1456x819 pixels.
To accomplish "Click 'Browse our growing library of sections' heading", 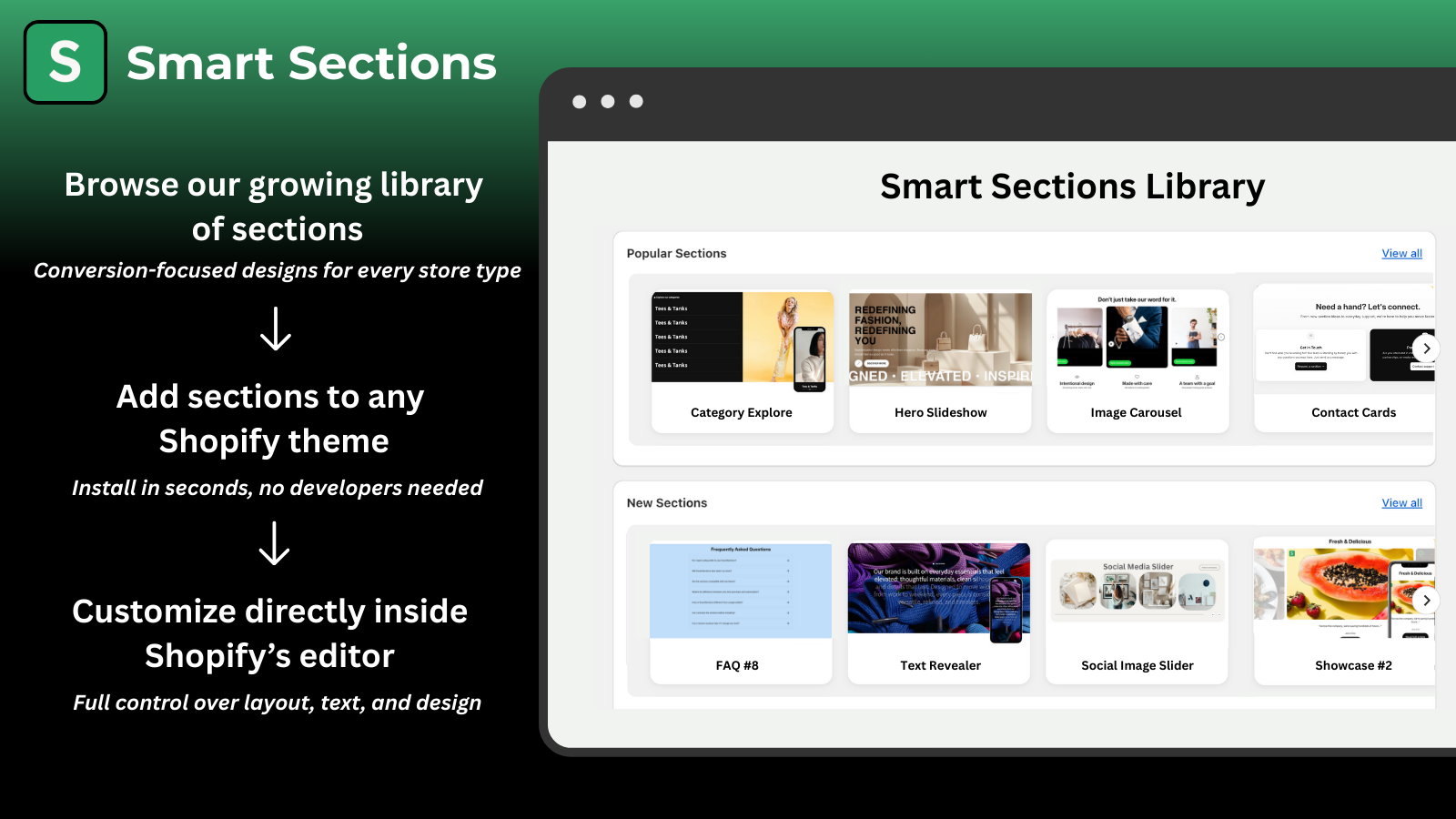I will coord(275,207).
